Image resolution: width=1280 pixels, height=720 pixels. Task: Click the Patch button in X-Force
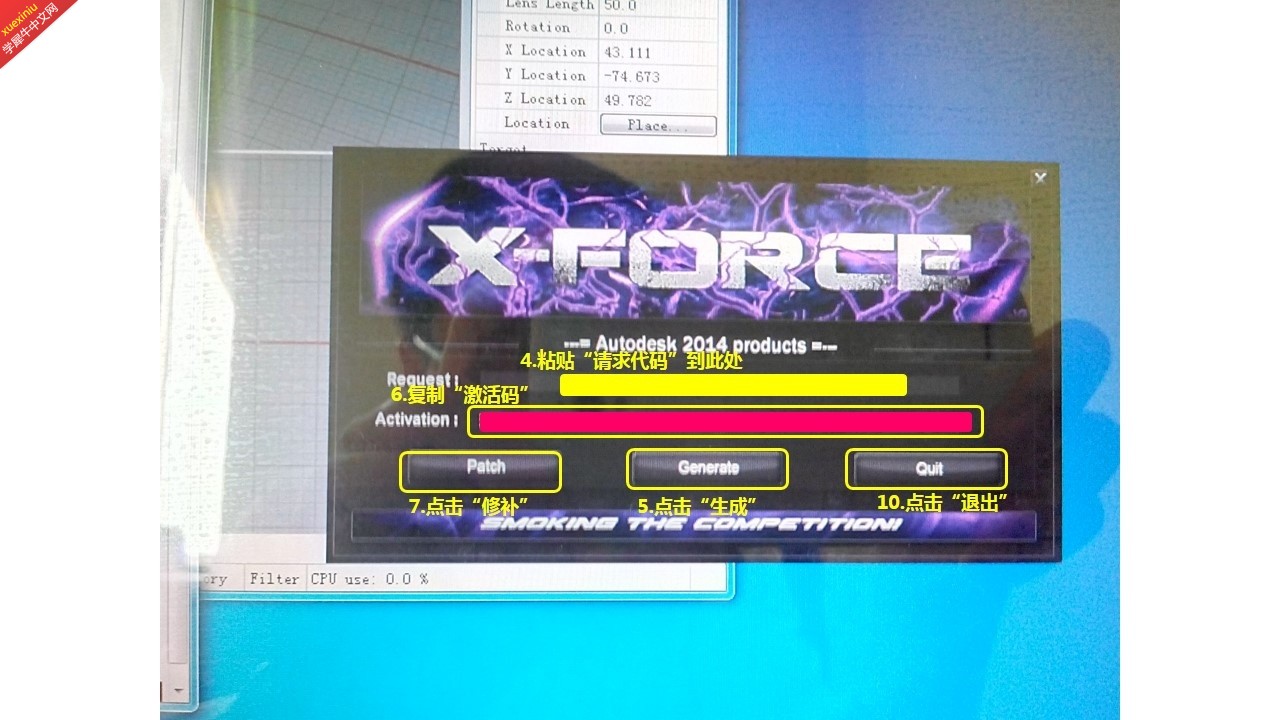click(x=481, y=470)
